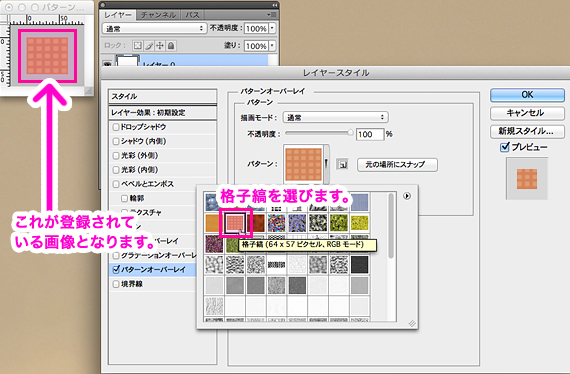This screenshot has width=570, height=374.
Task: Click the style preview thumbnail under プレビュー
Action: 527,178
